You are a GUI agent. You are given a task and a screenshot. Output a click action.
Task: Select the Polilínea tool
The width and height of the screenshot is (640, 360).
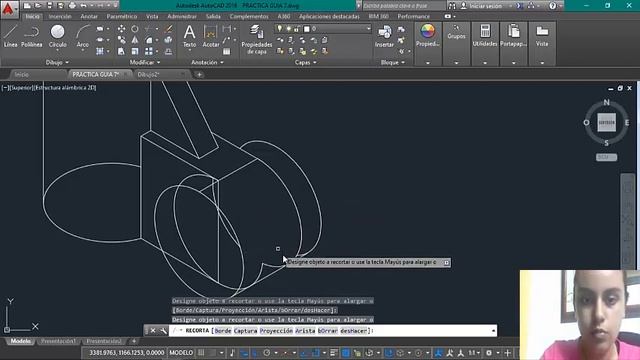(x=31, y=36)
